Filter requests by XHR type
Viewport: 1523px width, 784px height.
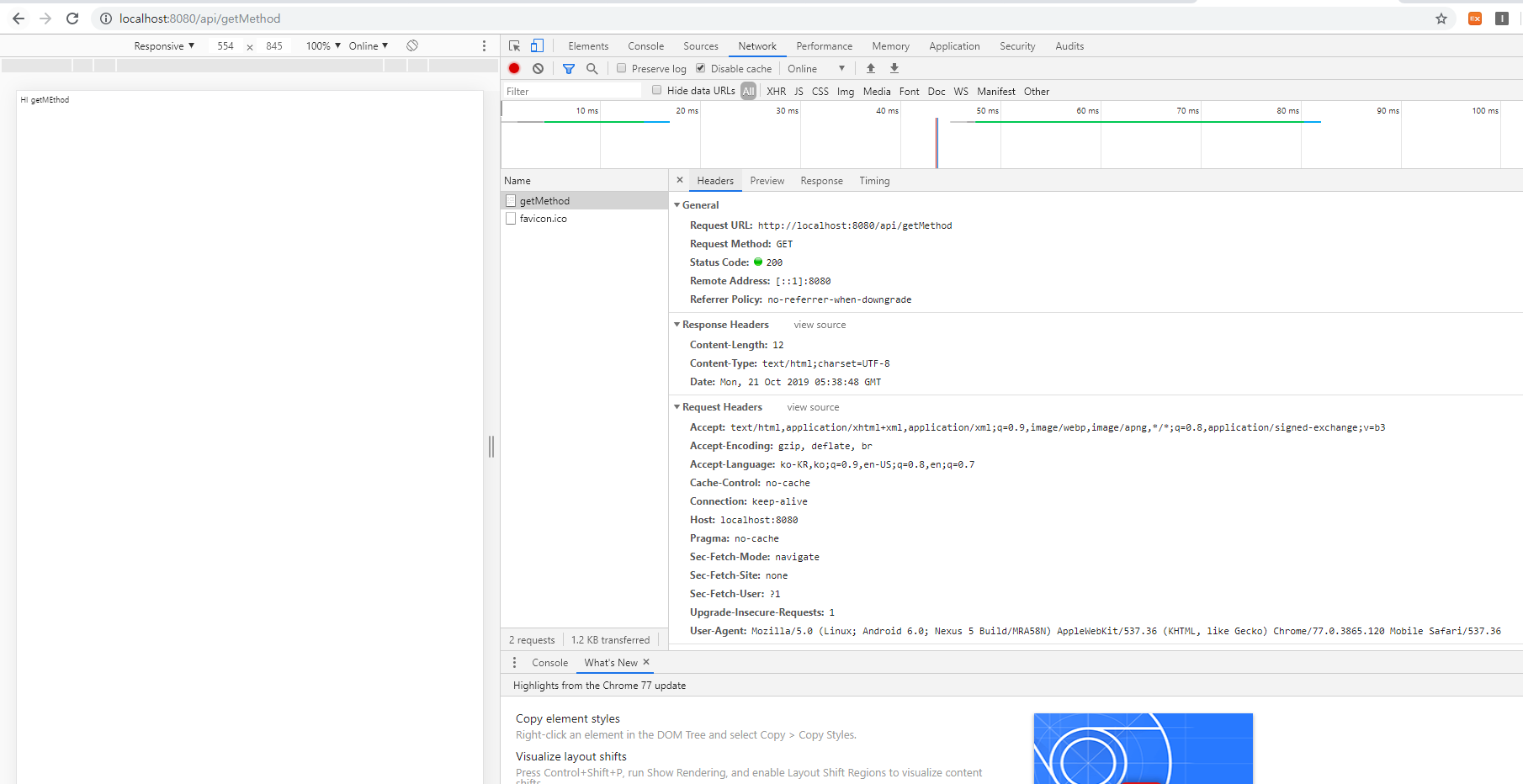[x=777, y=92]
